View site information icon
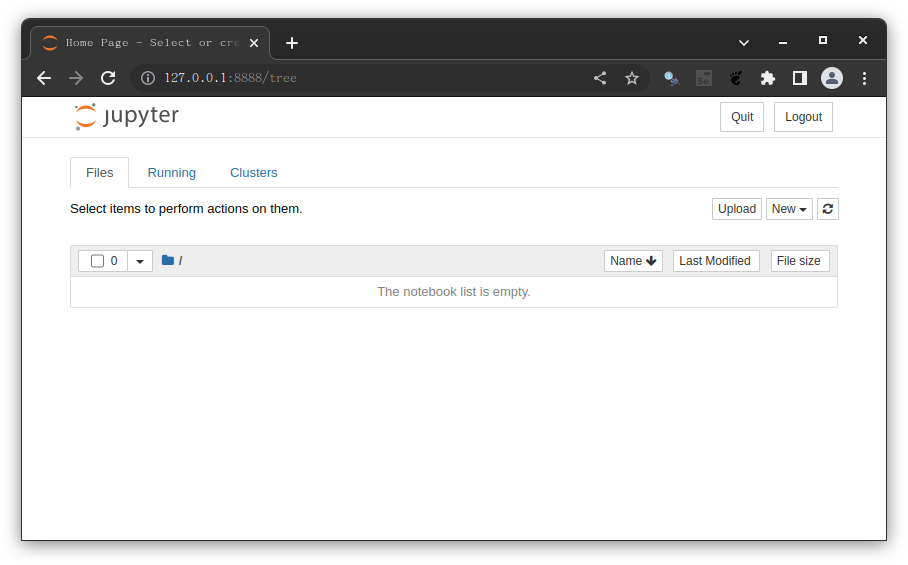The image size is (908, 565). 148,78
